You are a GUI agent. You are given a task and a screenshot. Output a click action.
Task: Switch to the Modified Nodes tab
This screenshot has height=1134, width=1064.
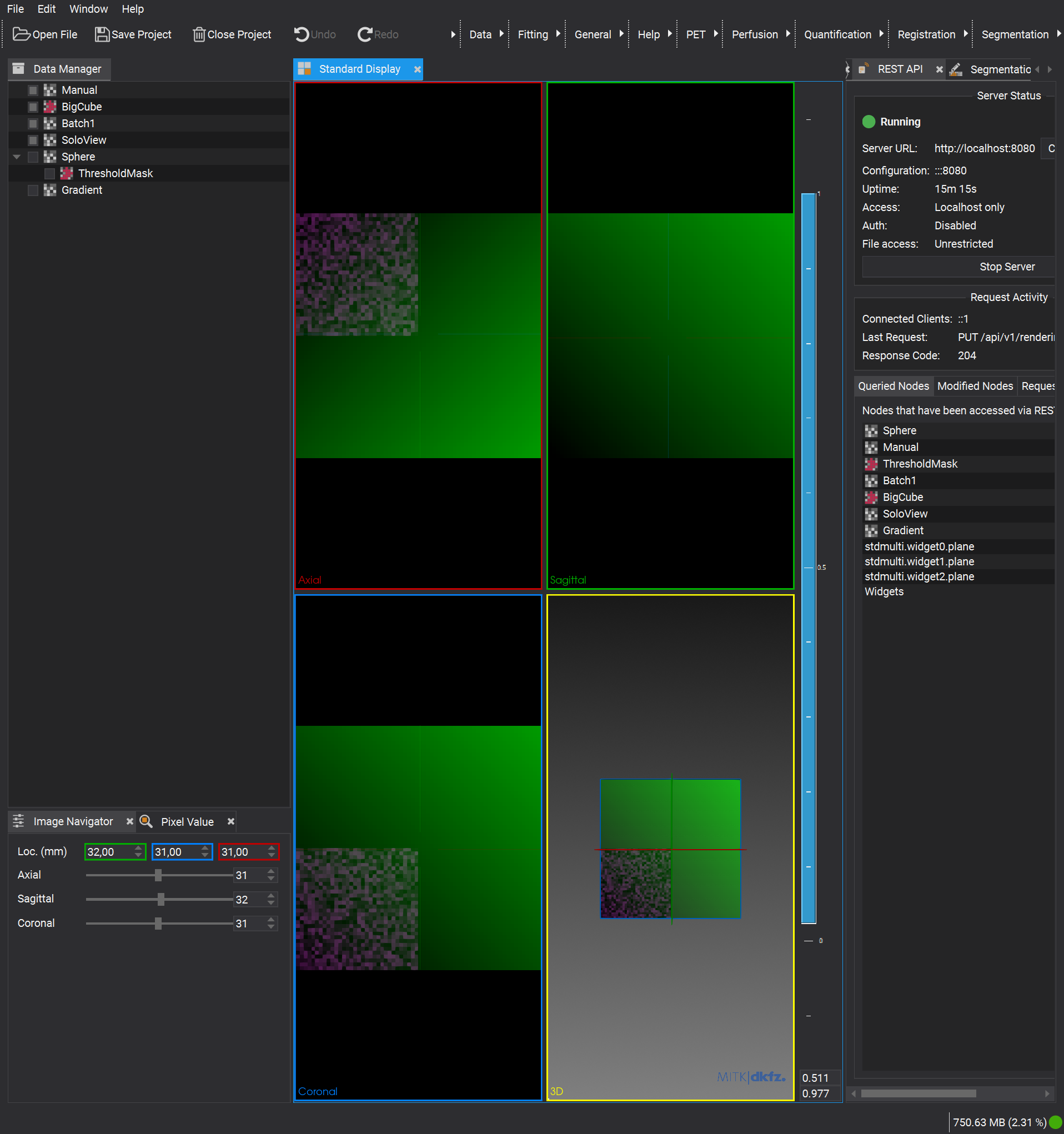pos(975,385)
